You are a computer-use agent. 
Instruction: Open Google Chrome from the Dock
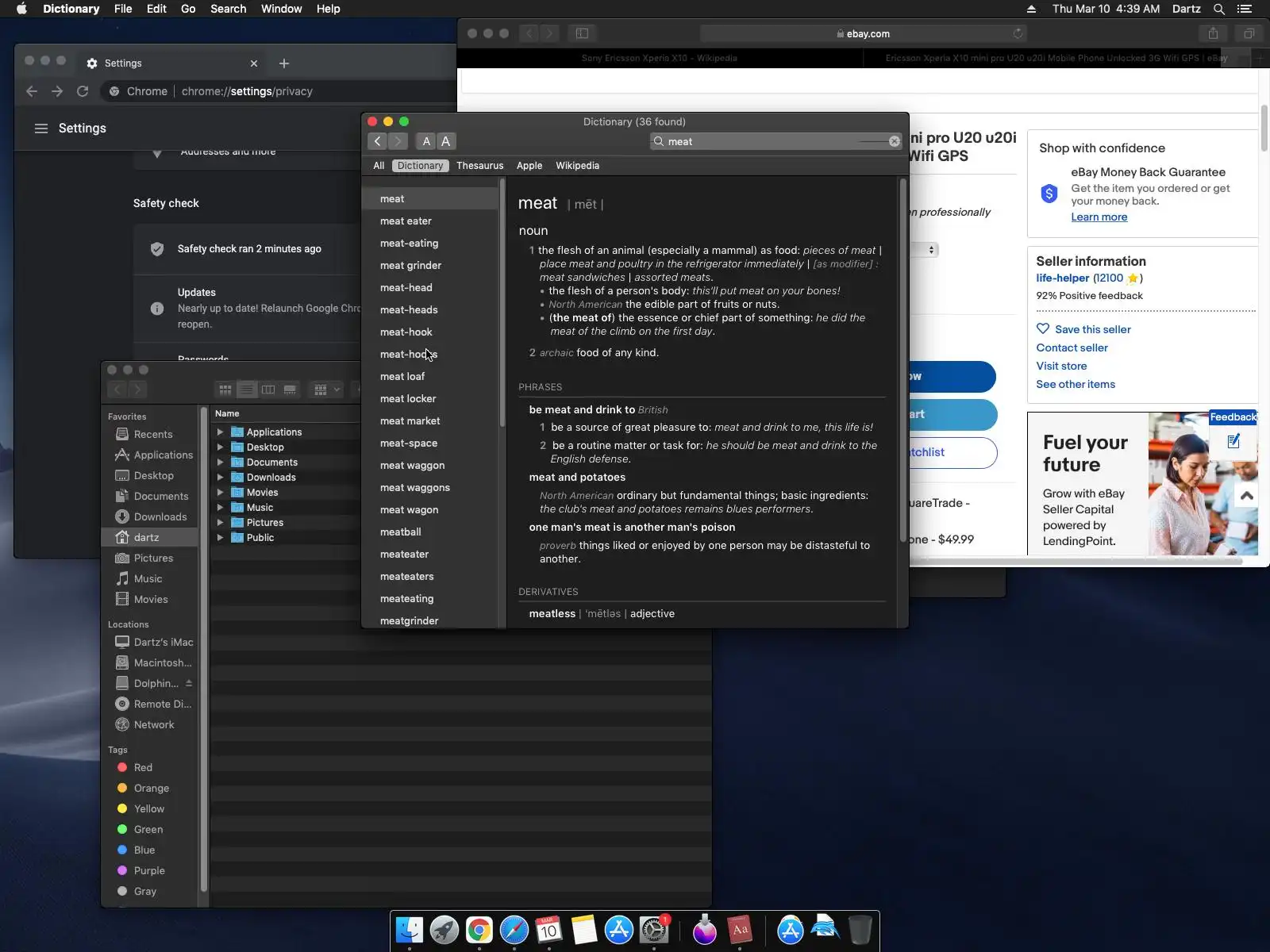tap(479, 930)
